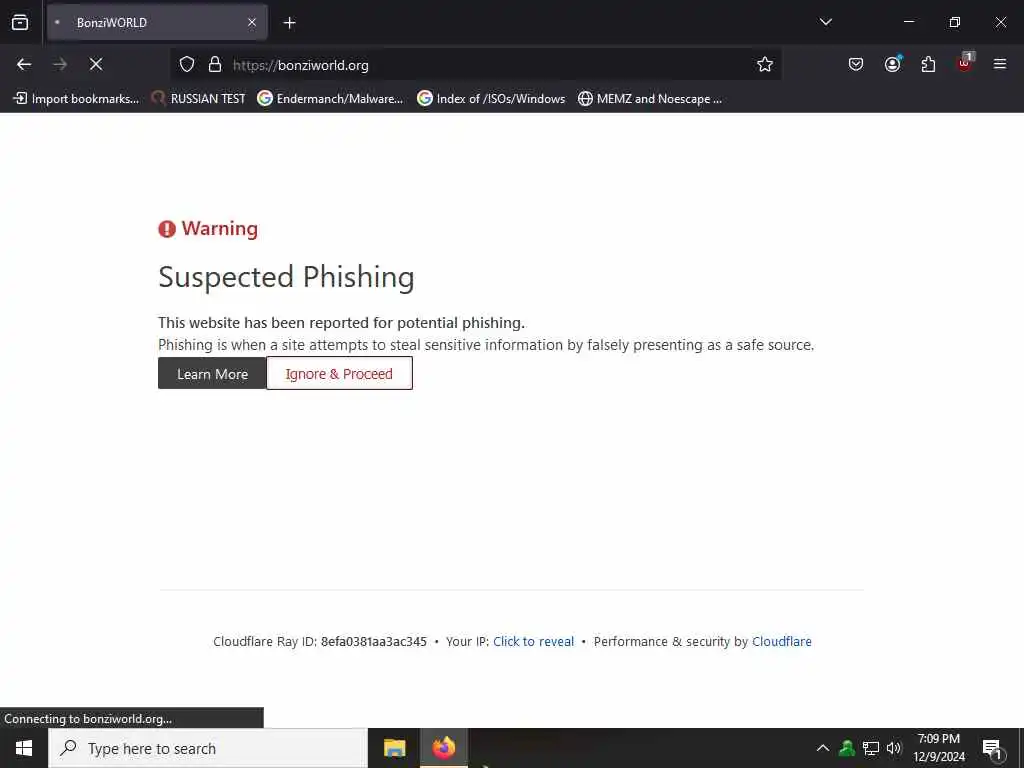The image size is (1024, 768).
Task: Go back with the back arrow
Action: [x=24, y=64]
